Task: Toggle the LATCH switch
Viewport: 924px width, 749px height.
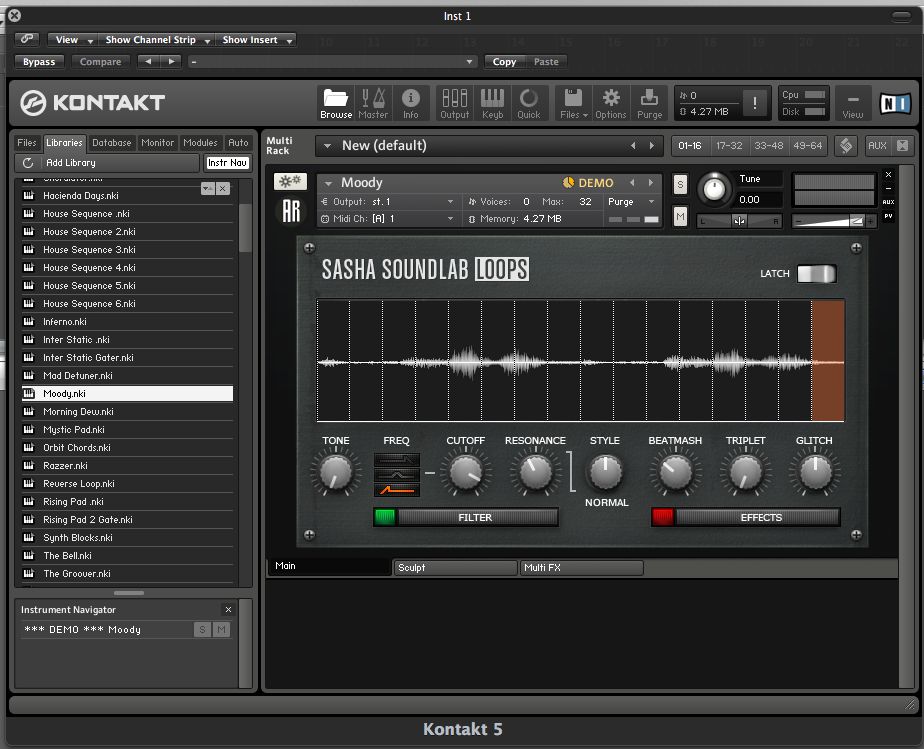Action: click(x=816, y=273)
